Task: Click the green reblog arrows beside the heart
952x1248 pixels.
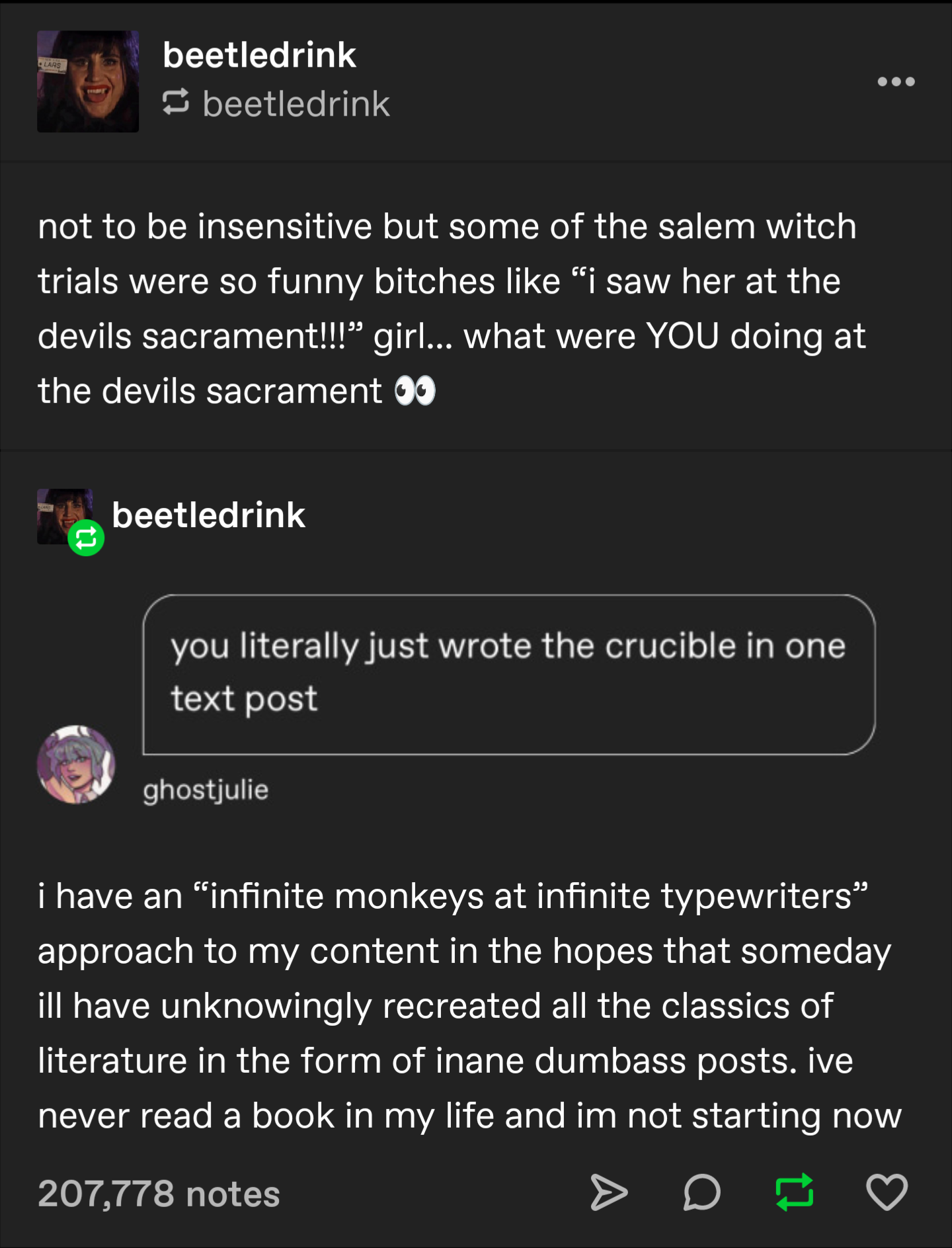Action: [794, 1192]
